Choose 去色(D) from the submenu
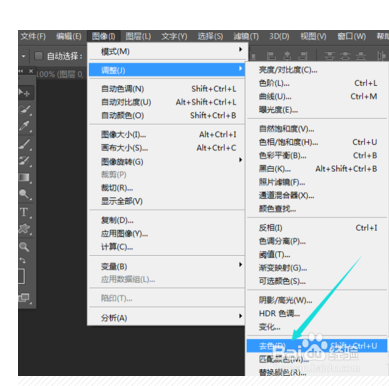 (x=317, y=346)
